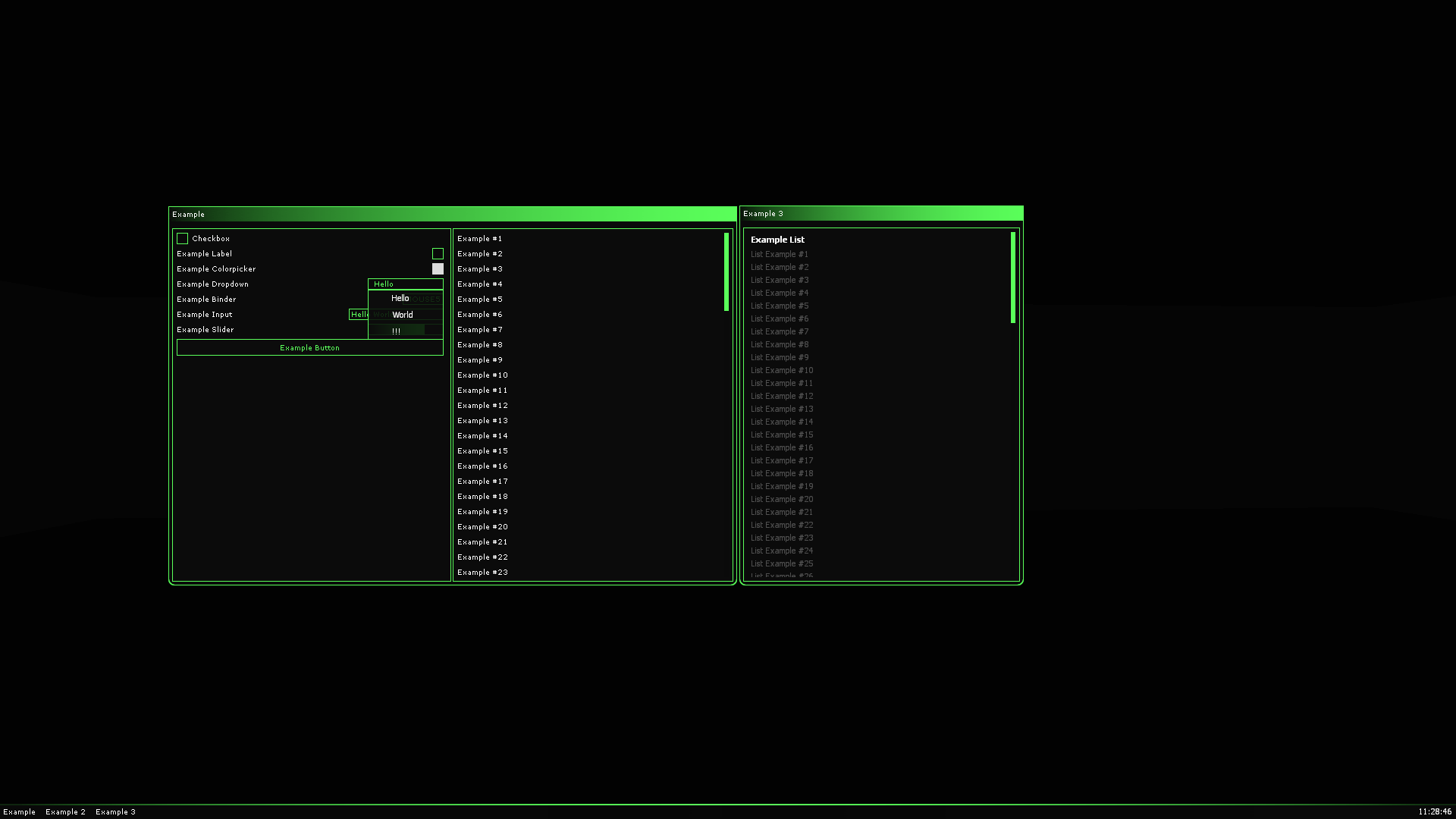Click the Example 3 window's scrollbar thumb

1013,278
